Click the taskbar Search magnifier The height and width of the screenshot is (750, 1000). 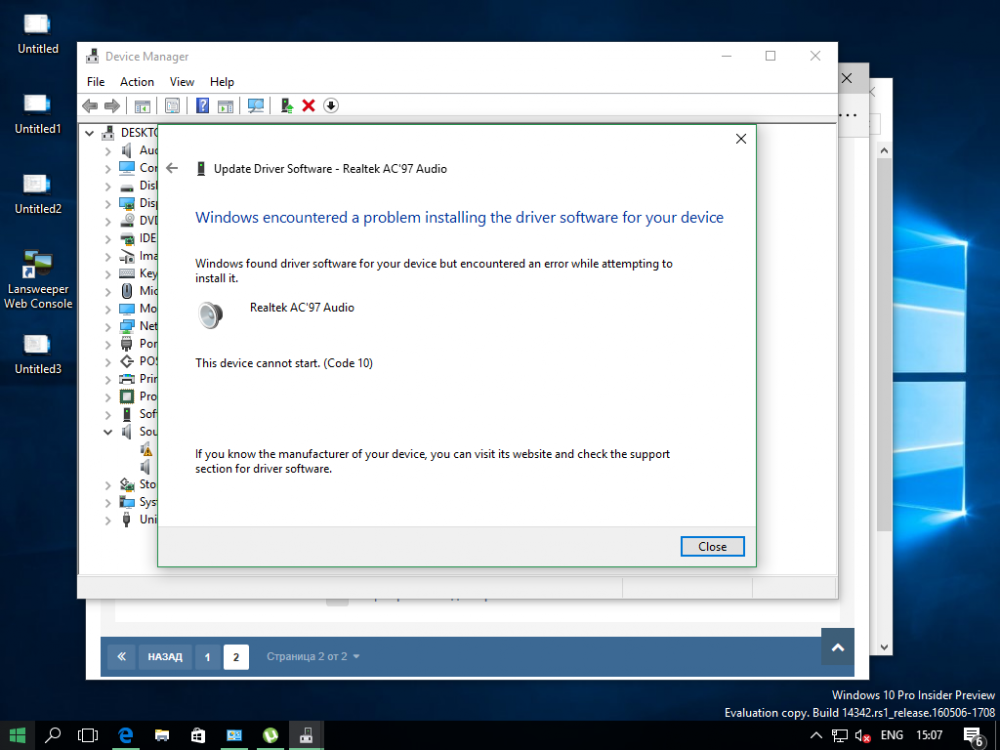tap(53, 735)
